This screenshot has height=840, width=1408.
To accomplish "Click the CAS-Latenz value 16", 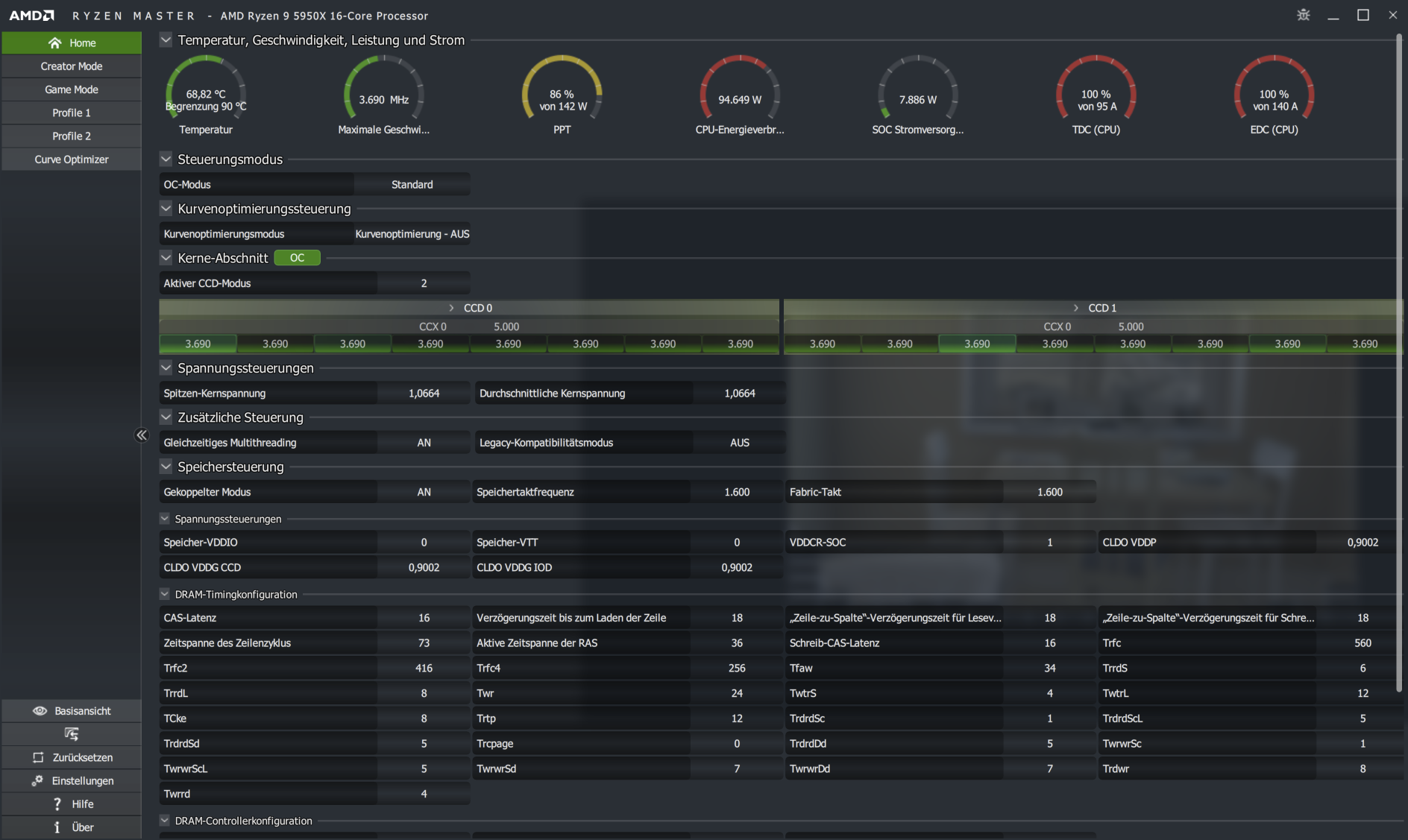I will (424, 618).
